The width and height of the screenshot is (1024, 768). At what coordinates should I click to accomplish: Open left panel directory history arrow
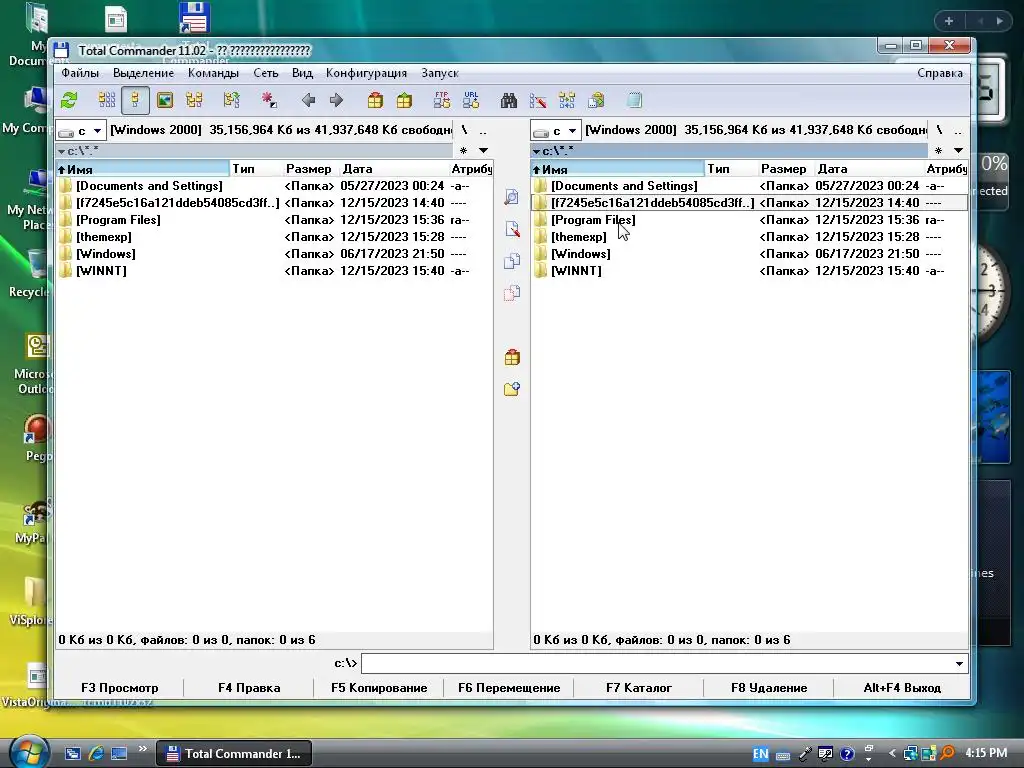click(x=483, y=151)
